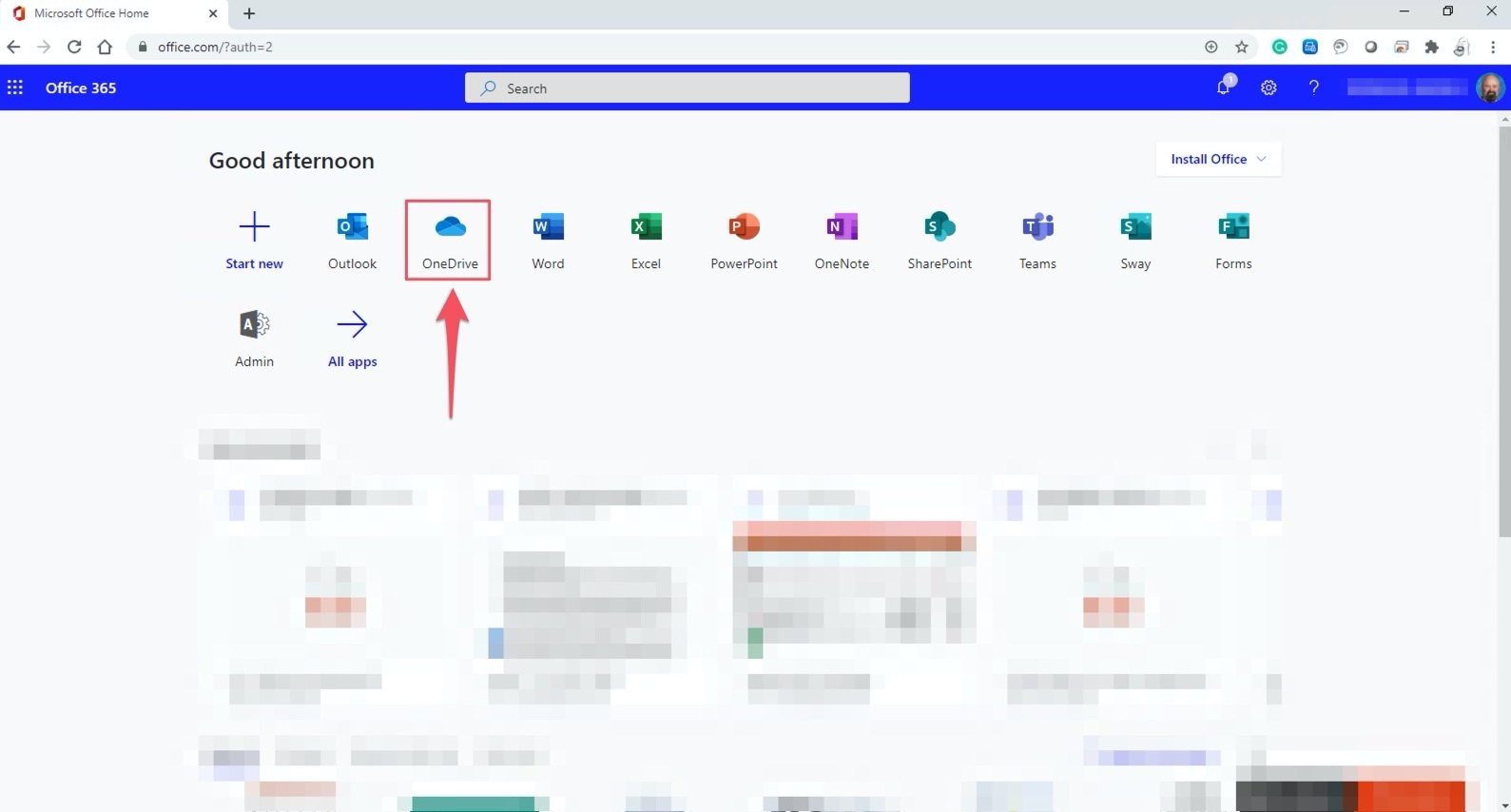
Task: Open the Sway app
Action: pos(1135,240)
